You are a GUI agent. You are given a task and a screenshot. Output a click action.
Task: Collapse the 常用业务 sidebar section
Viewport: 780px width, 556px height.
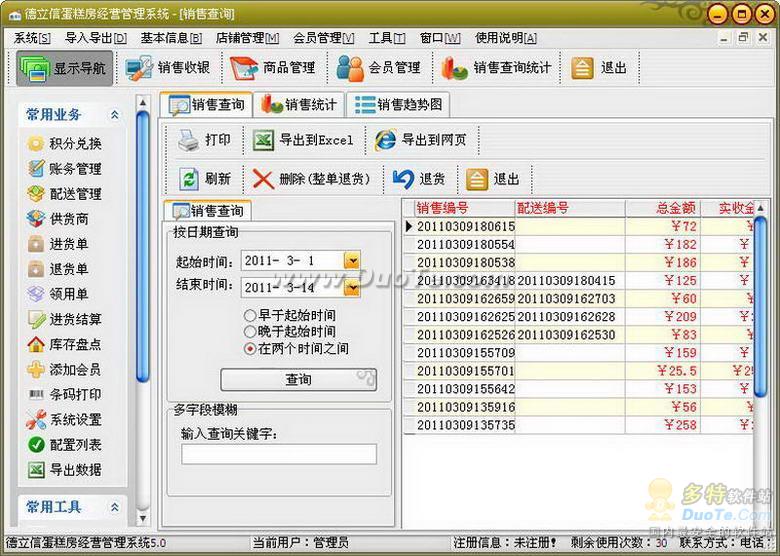(114, 115)
